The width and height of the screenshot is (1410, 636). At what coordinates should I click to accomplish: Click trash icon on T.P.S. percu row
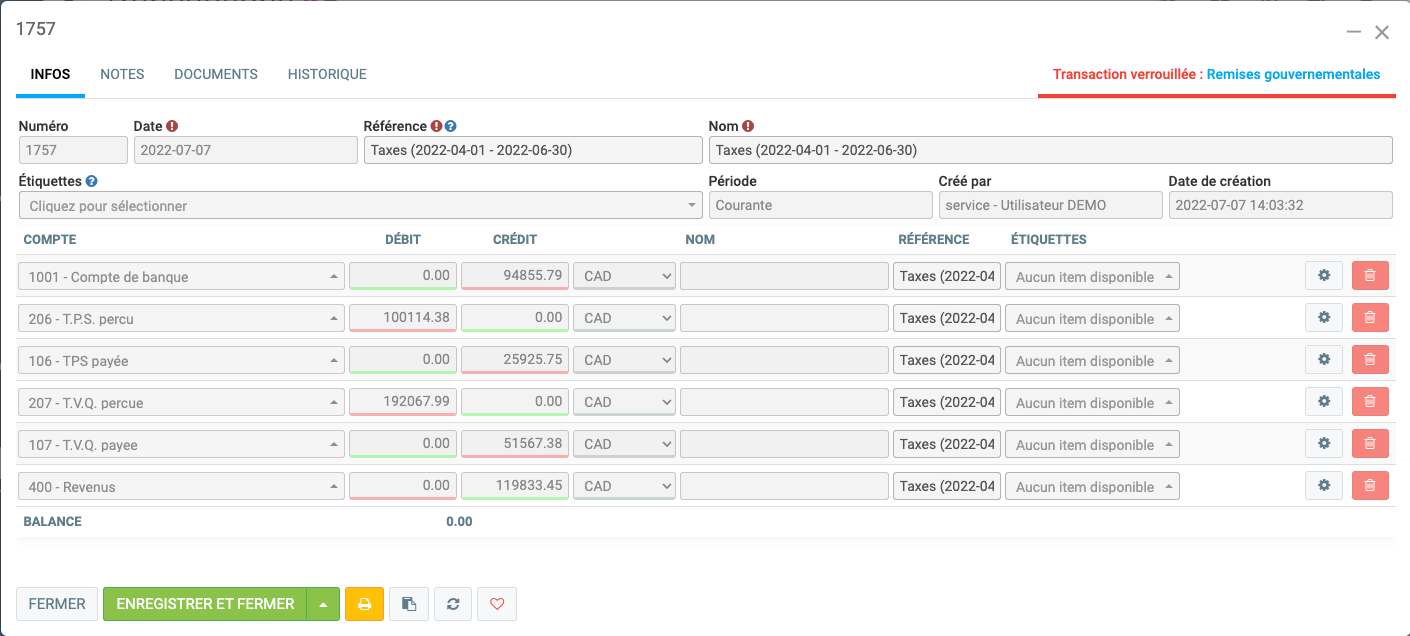(x=1369, y=318)
